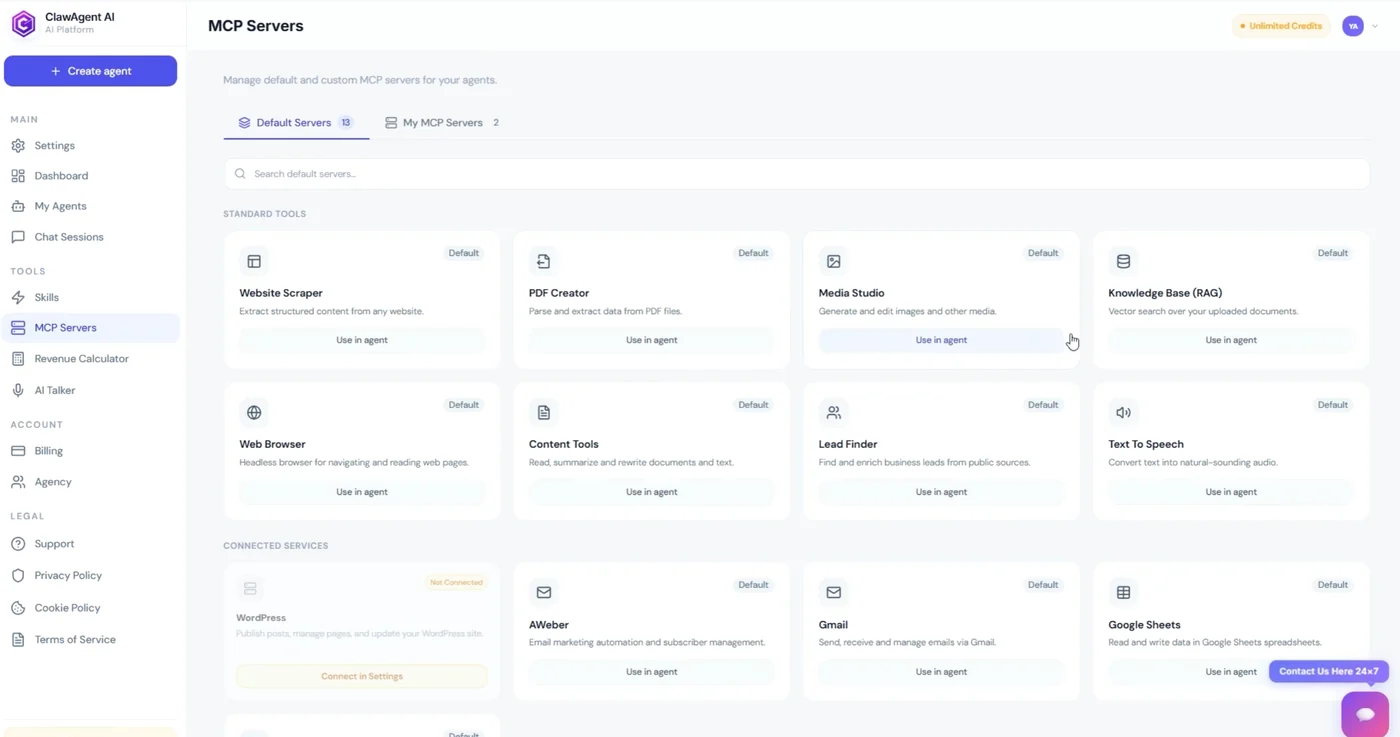Click the Media Studio card title
The width and height of the screenshot is (1400, 737).
pyautogui.click(x=851, y=293)
